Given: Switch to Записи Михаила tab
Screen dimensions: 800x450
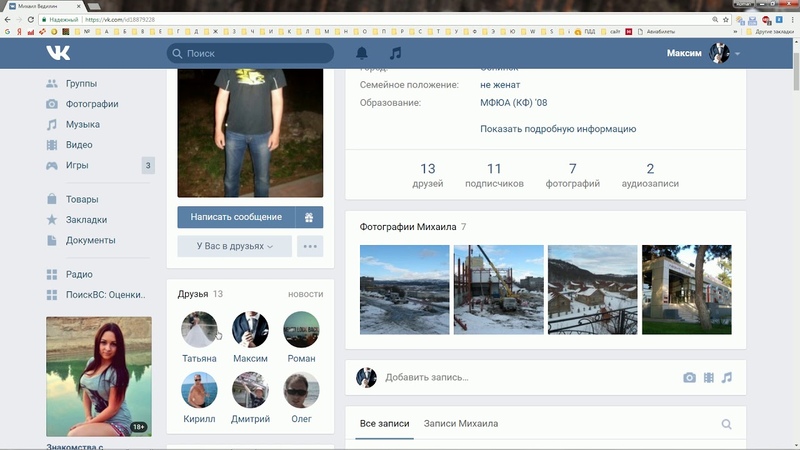Looking at the screenshot, I should tap(461, 423).
